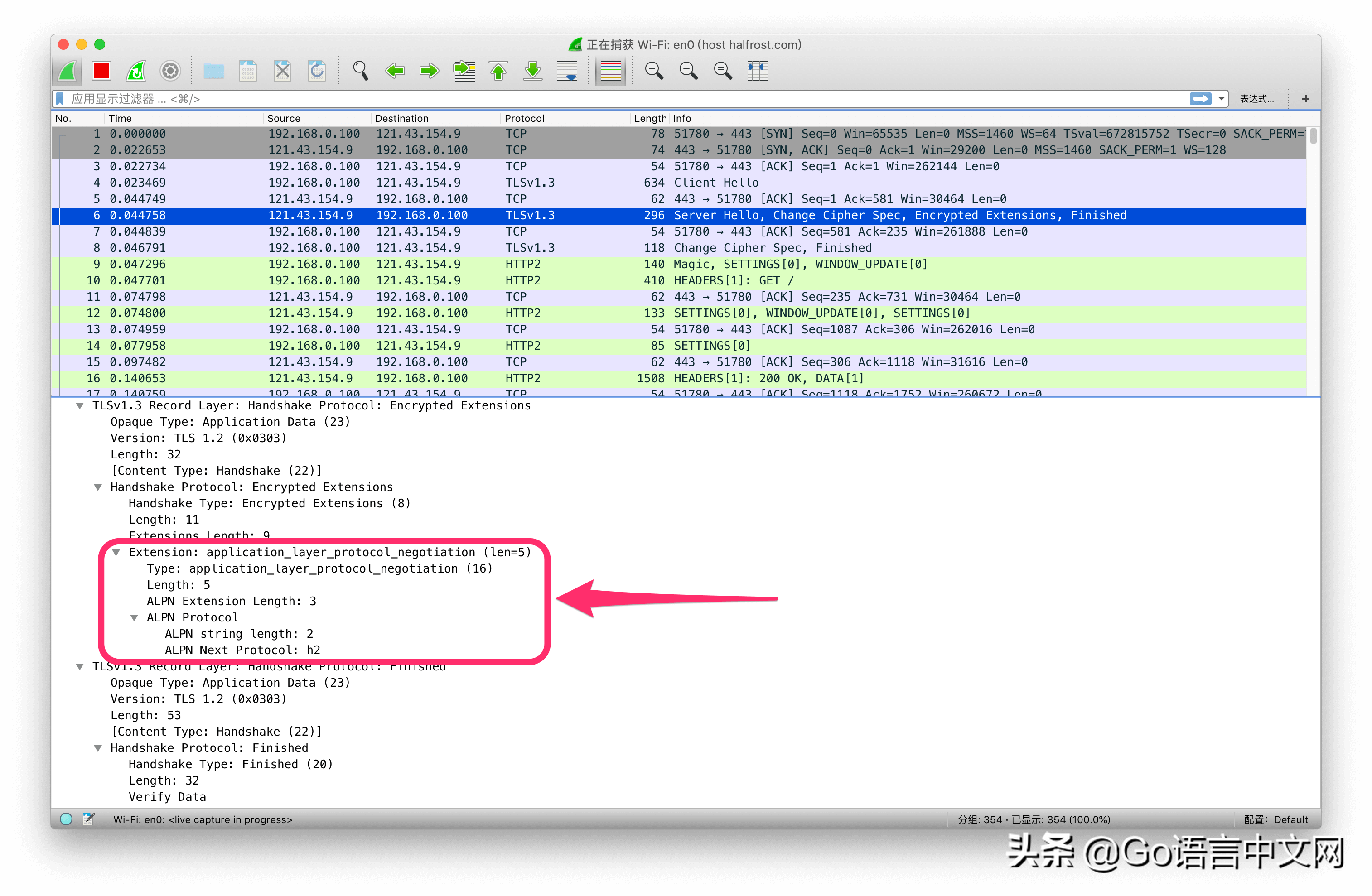Click the restart capture fin icon

[136, 71]
